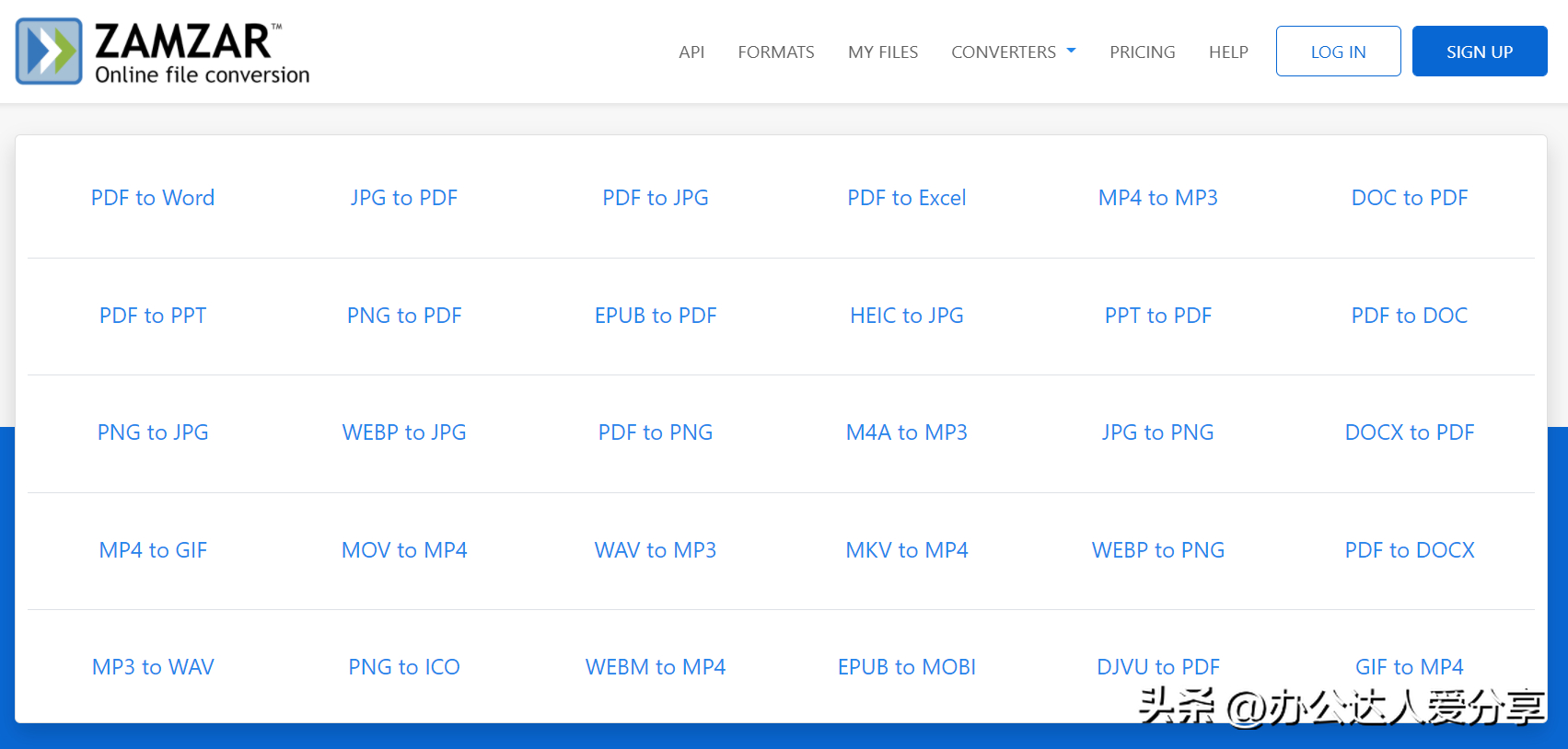Screen dimensions: 1568x749
Task: Choose the PDF to Excel converter
Action: click(x=907, y=198)
